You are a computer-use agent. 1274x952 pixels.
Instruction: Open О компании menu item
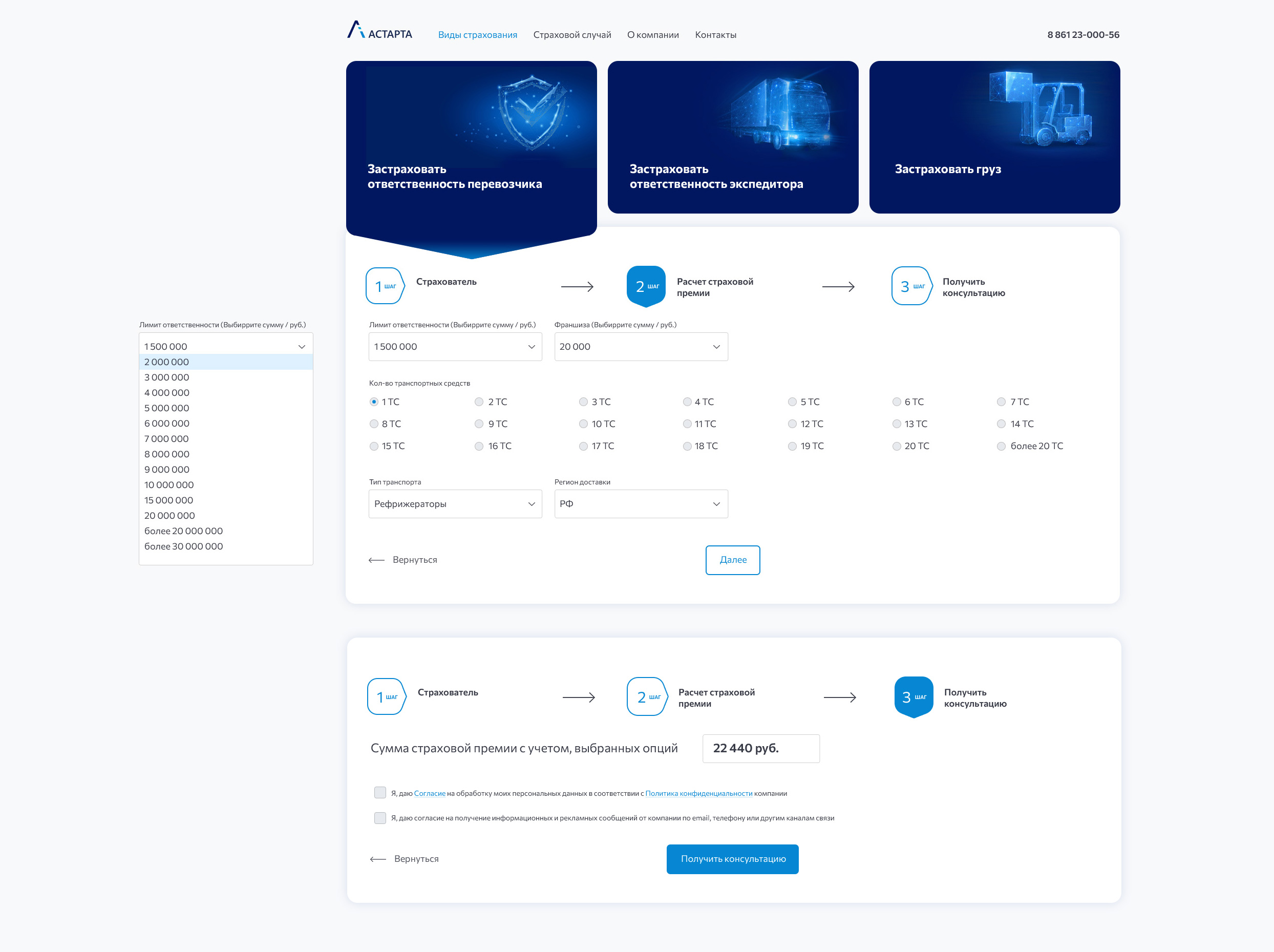[x=652, y=34]
